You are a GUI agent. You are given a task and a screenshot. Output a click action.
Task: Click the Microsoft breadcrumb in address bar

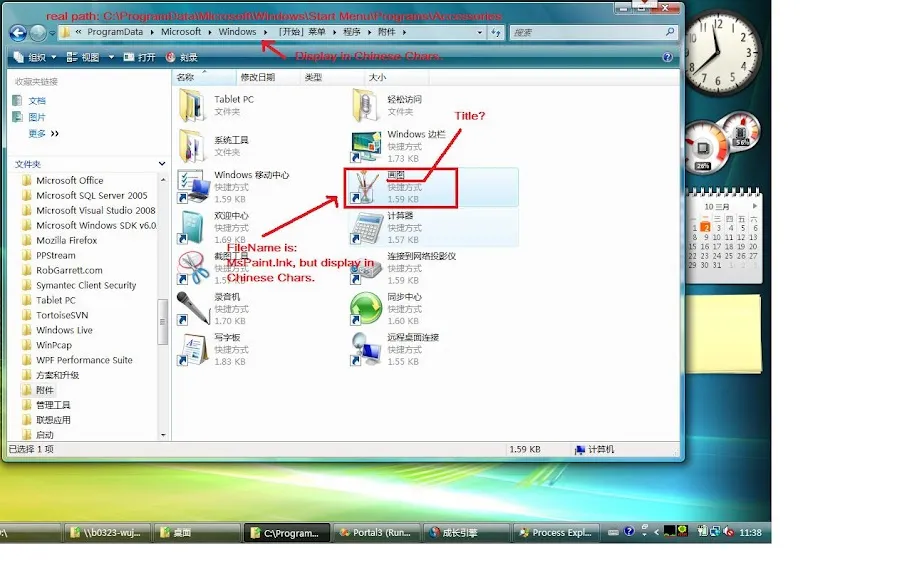(x=181, y=32)
